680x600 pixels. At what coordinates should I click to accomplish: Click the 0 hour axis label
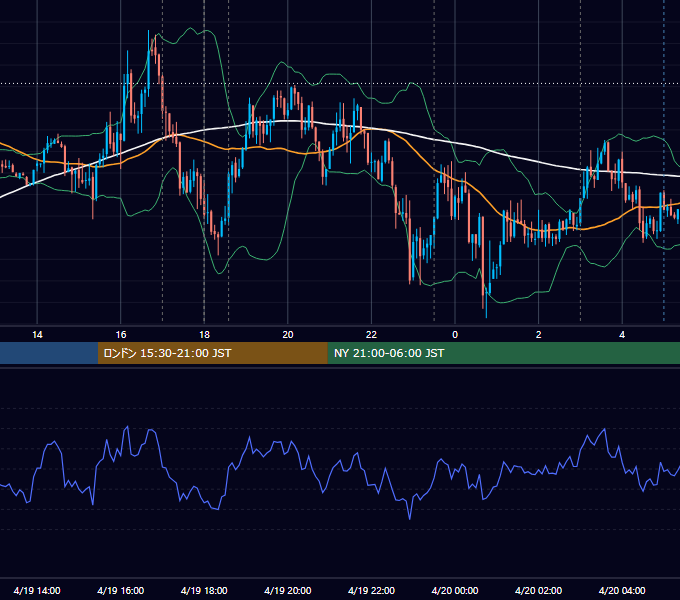pyautogui.click(x=455, y=335)
